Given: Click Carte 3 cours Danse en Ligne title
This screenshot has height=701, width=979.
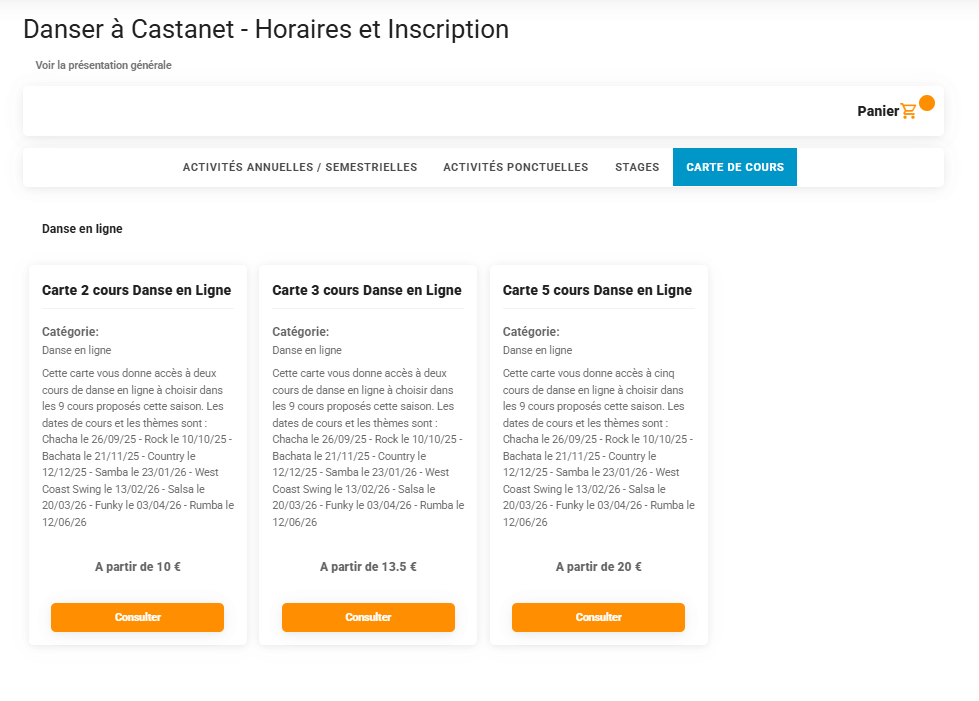Looking at the screenshot, I should [x=367, y=290].
